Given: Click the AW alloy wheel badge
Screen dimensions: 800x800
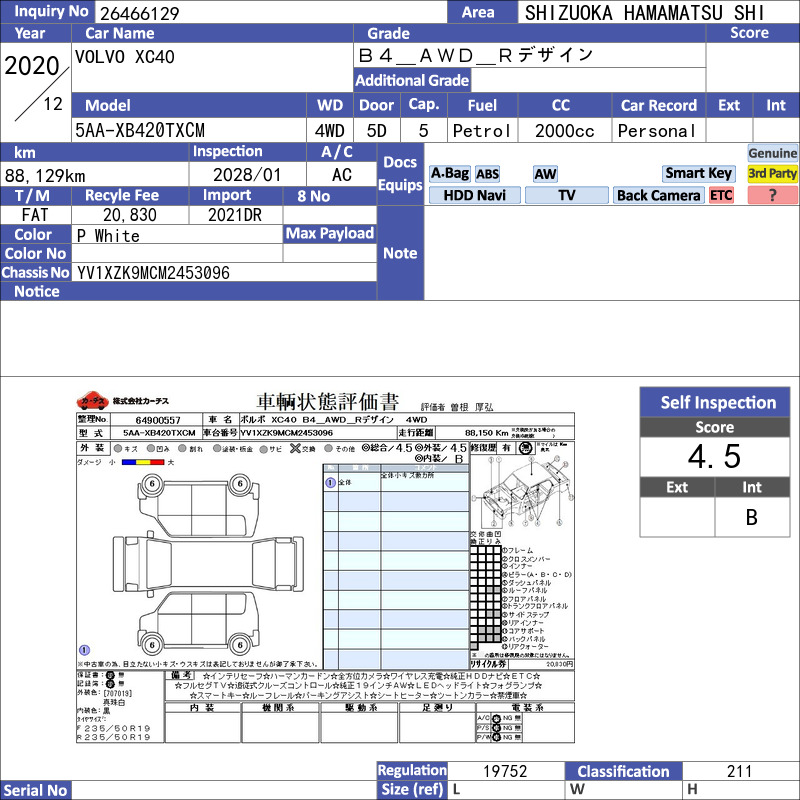Looking at the screenshot, I should pos(545,174).
